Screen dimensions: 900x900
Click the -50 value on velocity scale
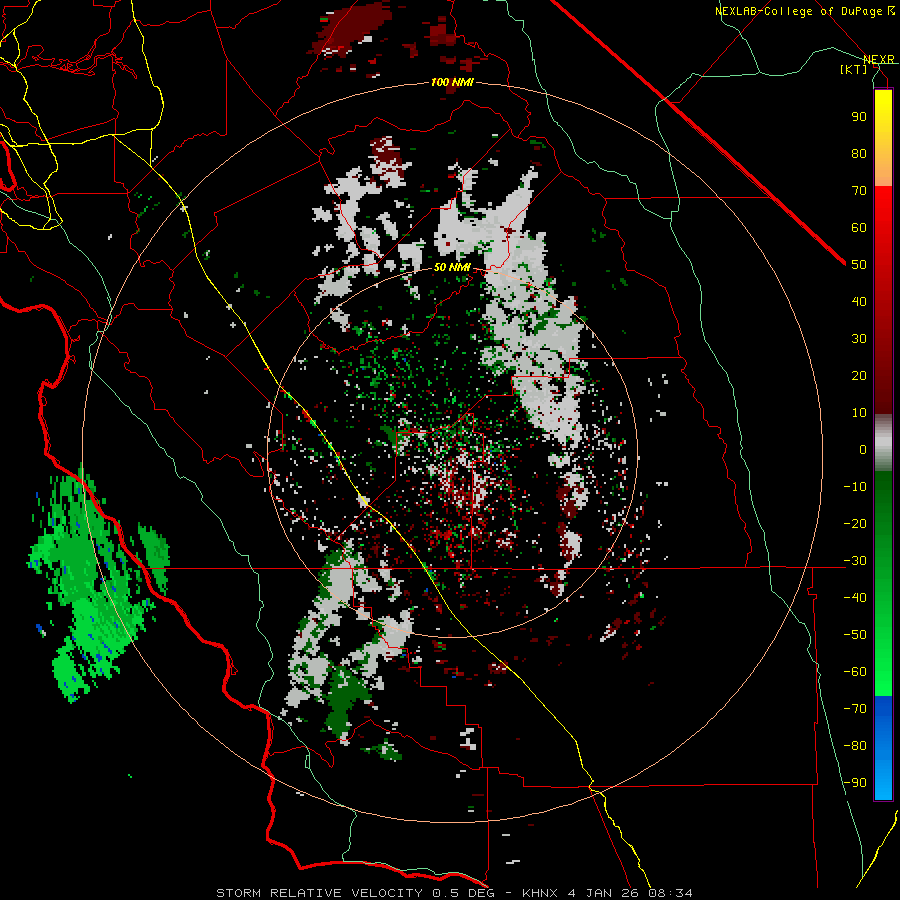855,635
